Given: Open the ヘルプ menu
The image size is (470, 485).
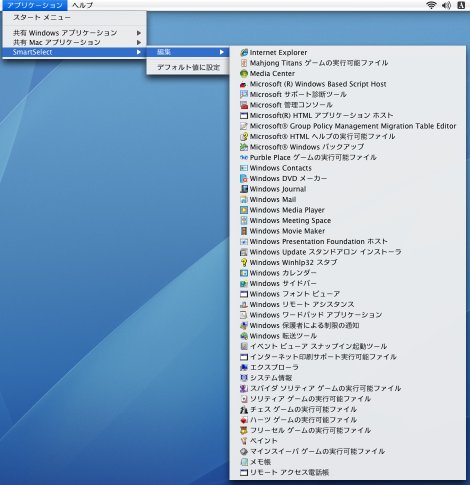Looking at the screenshot, I should point(83,5).
